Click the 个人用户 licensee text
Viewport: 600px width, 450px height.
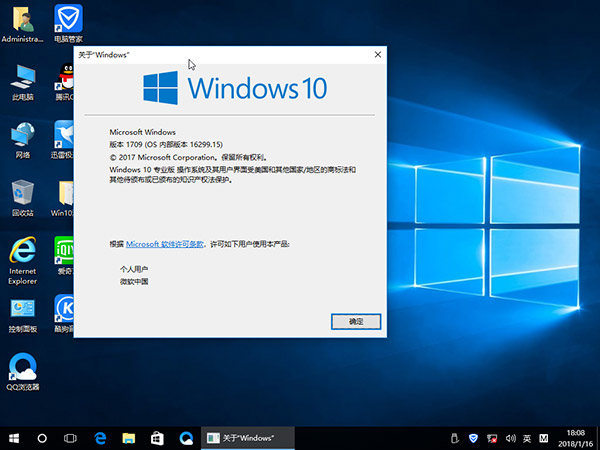click(x=134, y=269)
